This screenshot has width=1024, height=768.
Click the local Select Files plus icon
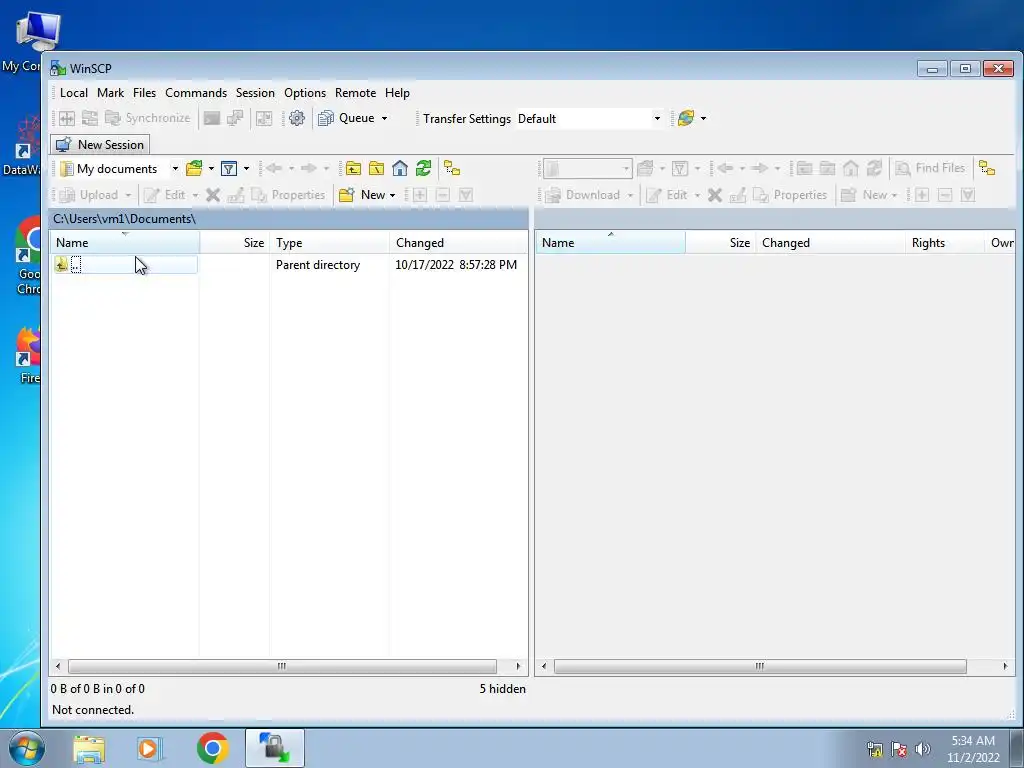[419, 195]
